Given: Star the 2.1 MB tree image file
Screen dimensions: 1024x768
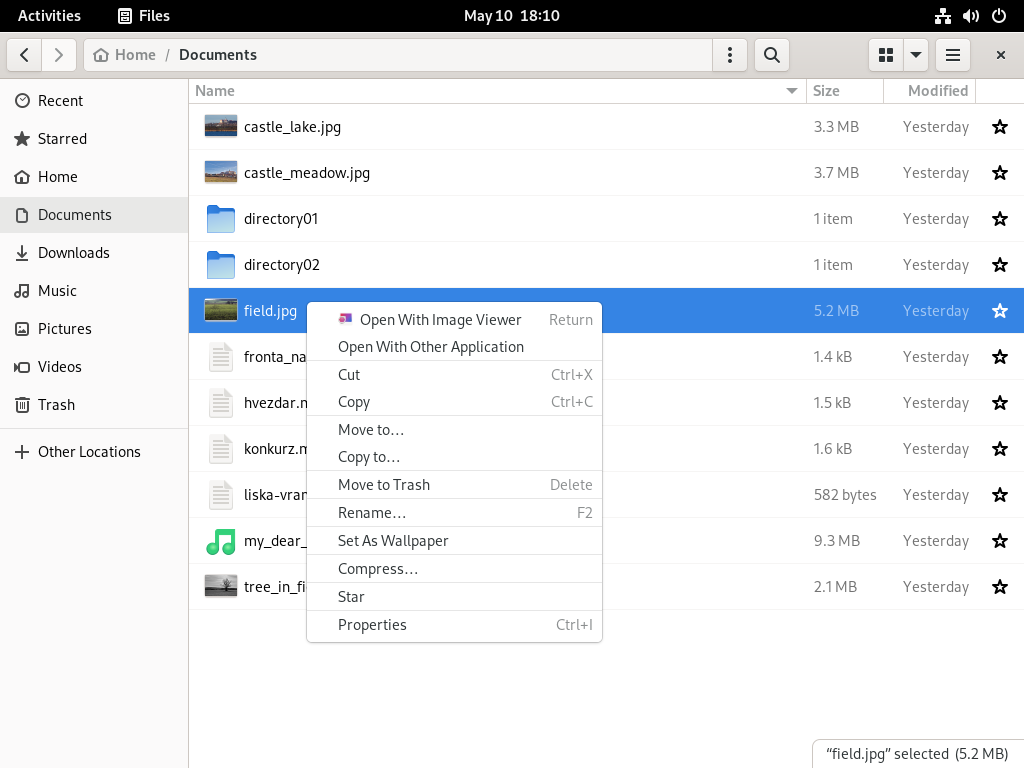Looking at the screenshot, I should [x=1000, y=586].
